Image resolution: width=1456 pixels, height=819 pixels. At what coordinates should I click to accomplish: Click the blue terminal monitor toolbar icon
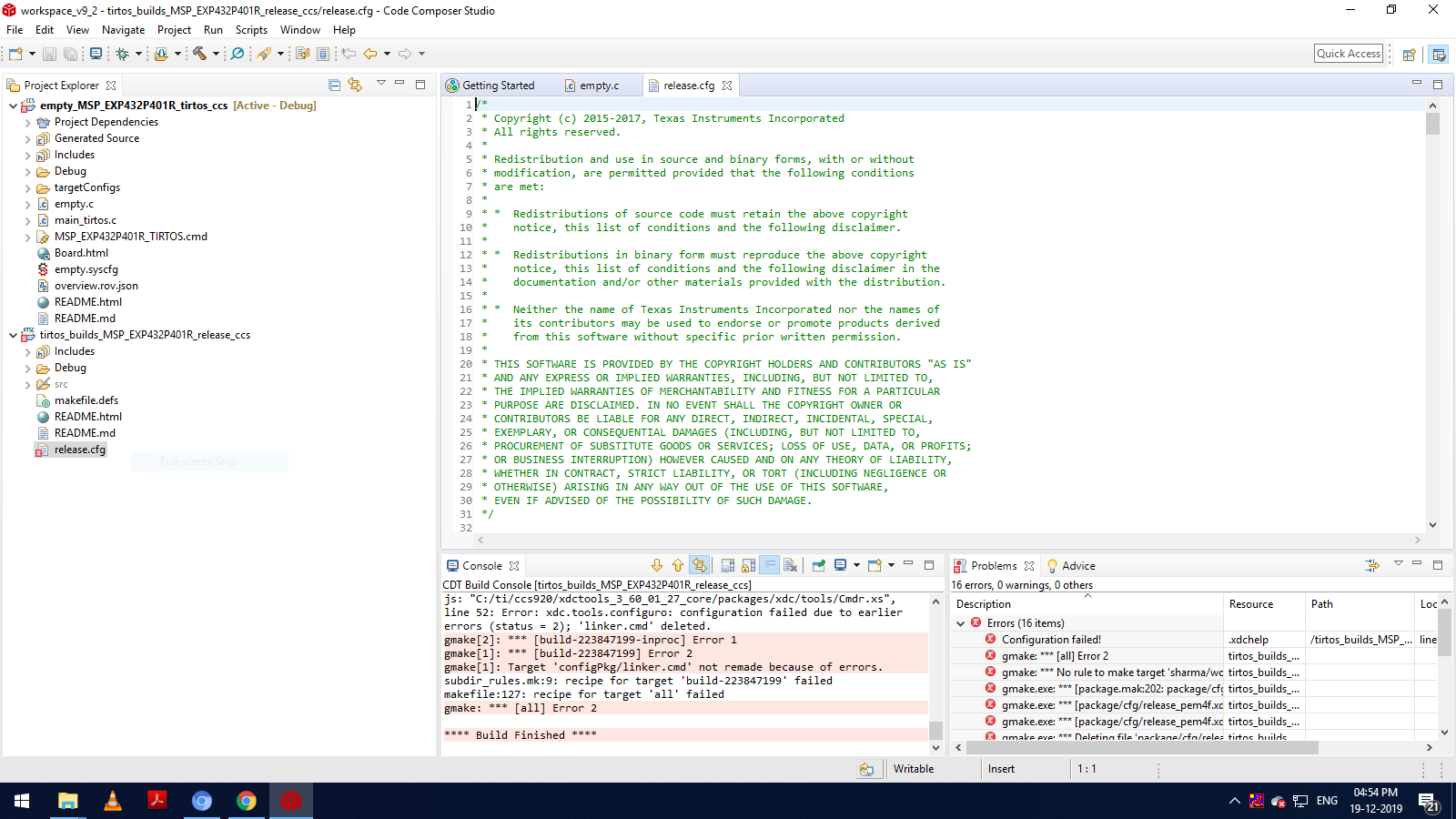(x=96, y=54)
